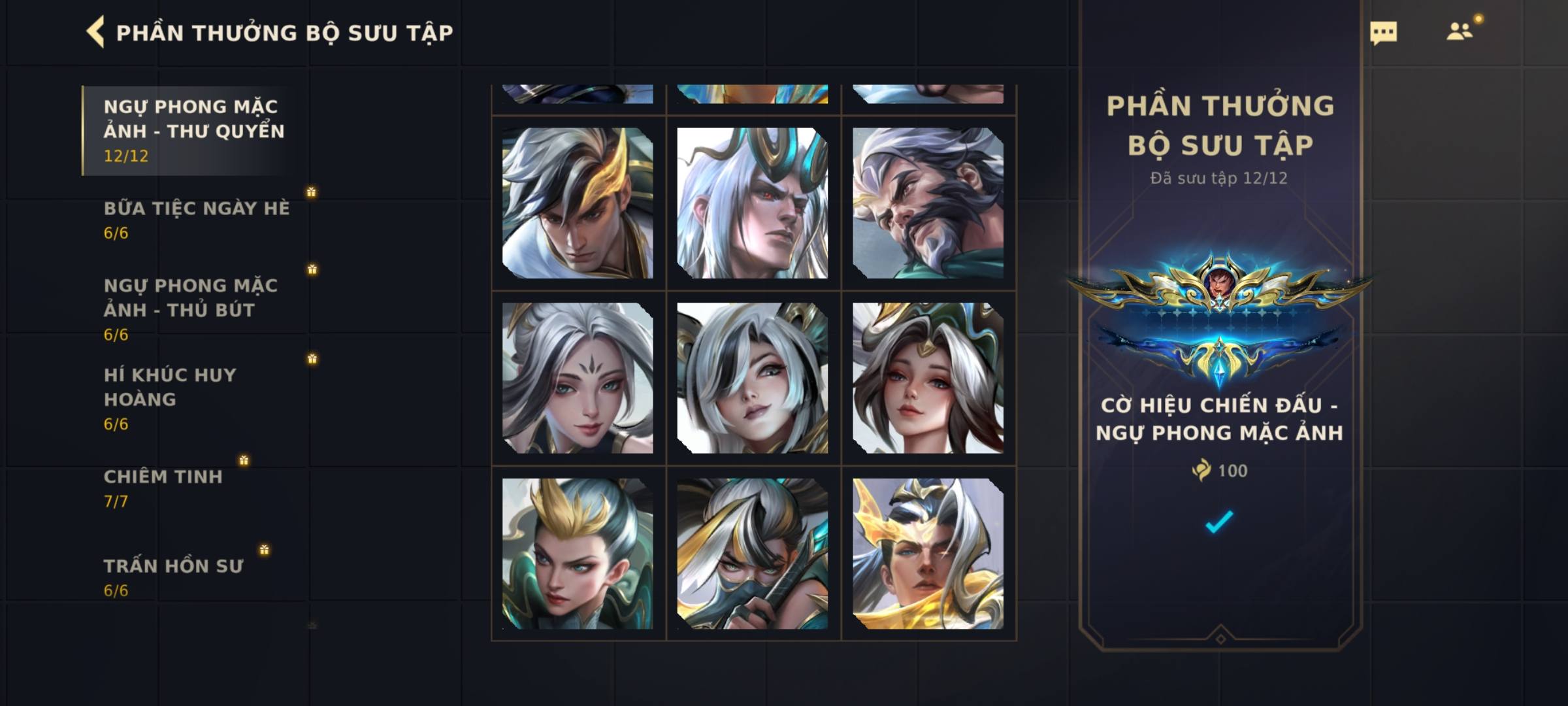Screen dimensions: 1568x706
Task: Switch to Hí Khúc Huy Hoàng collection
Action: click(x=170, y=399)
